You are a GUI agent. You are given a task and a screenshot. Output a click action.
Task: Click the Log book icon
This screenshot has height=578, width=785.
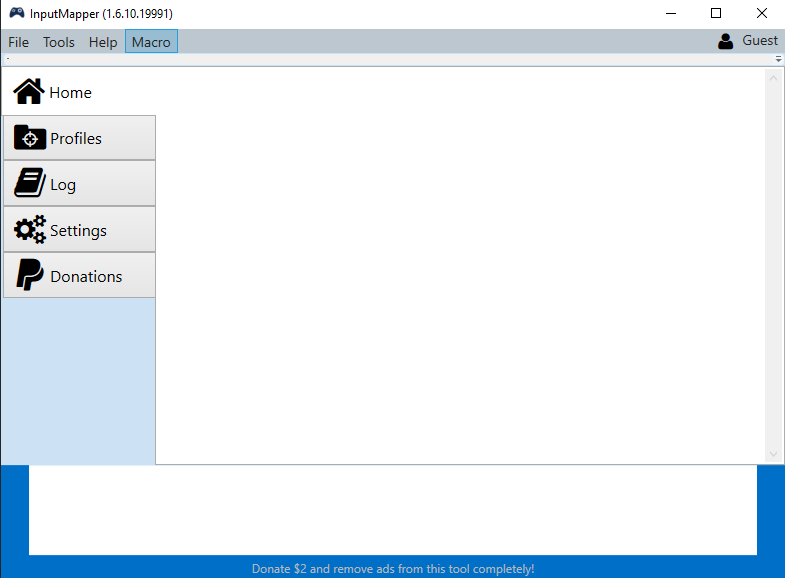tap(30, 183)
